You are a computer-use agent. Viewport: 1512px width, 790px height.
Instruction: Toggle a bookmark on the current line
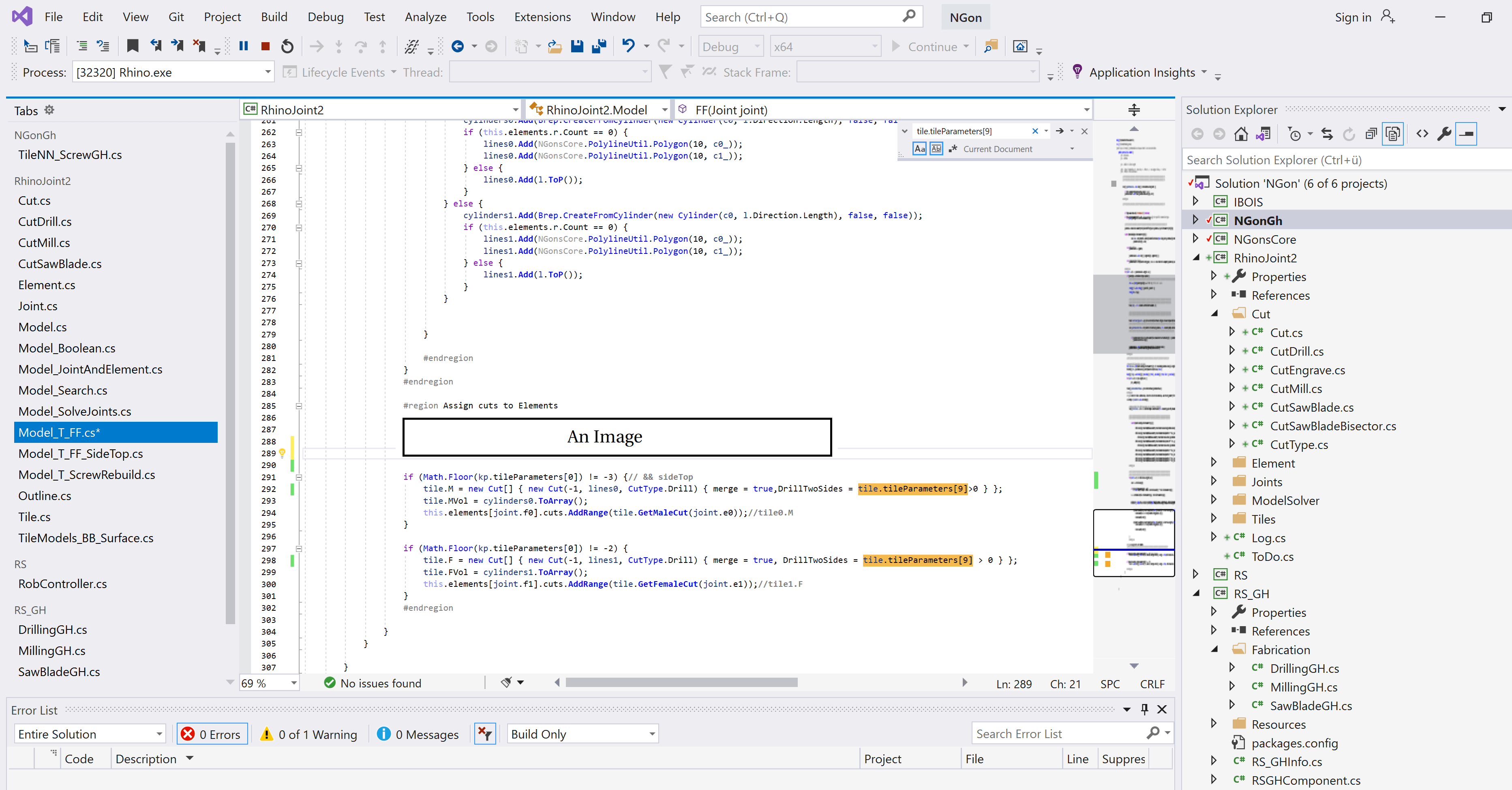click(x=133, y=46)
